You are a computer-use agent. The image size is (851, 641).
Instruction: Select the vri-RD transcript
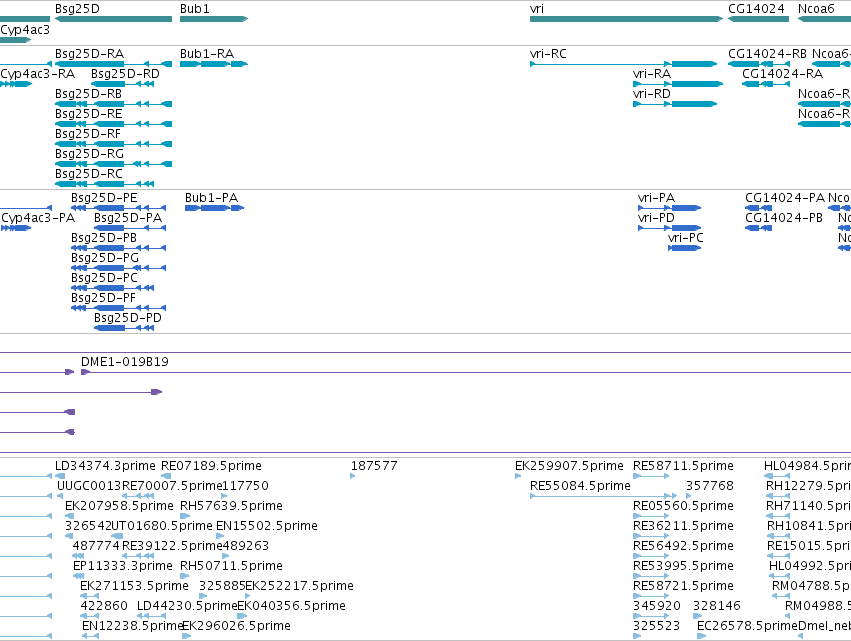click(x=675, y=104)
